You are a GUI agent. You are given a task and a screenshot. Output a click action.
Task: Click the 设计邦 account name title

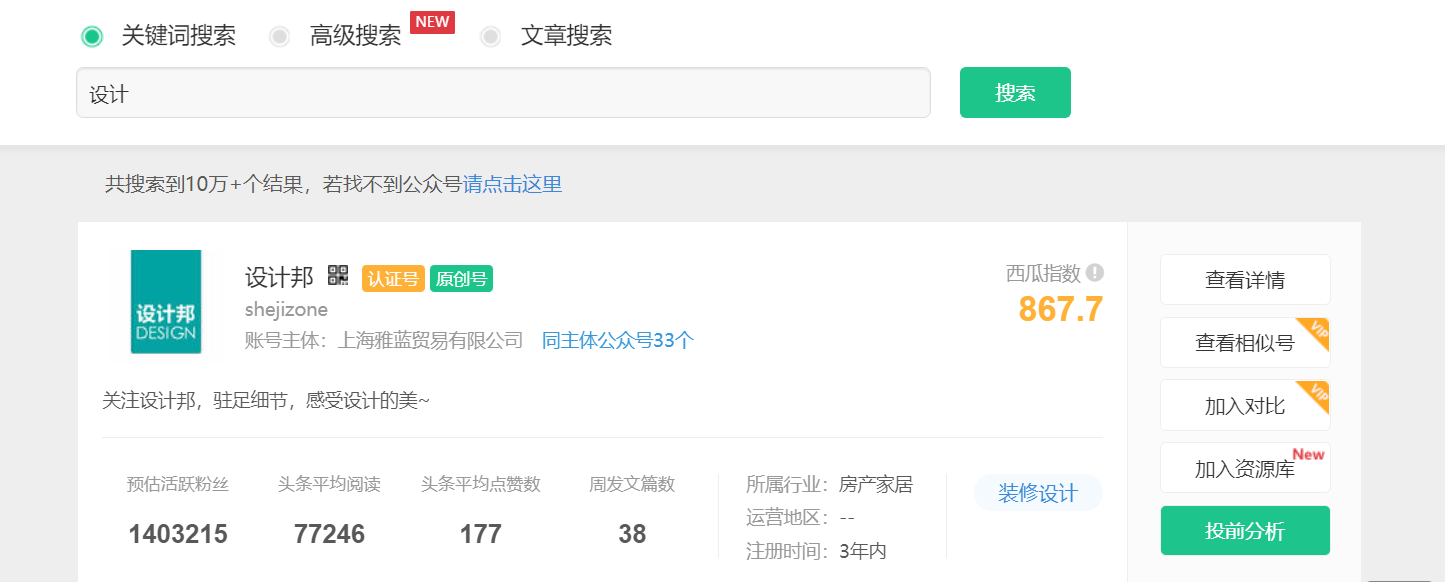(279, 277)
